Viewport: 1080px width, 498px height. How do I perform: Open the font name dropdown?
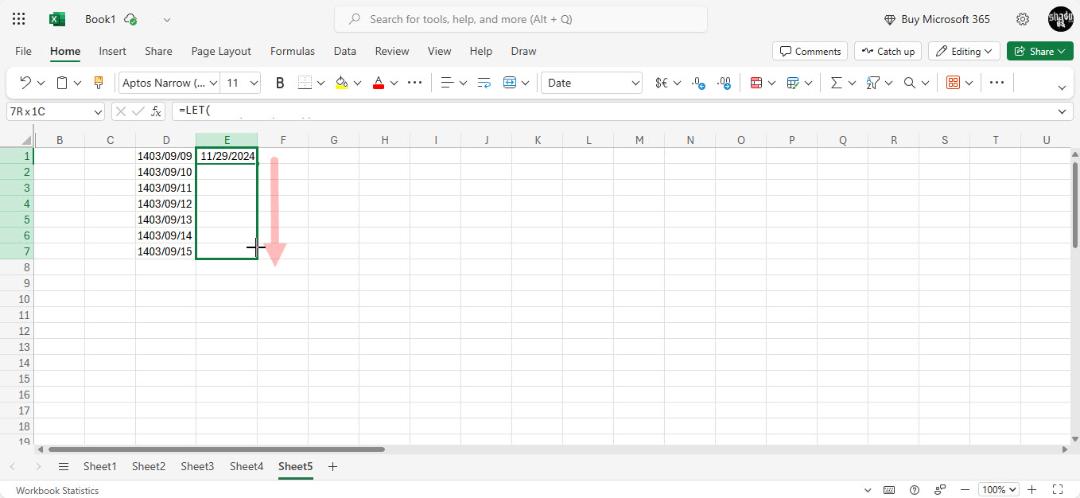click(213, 83)
